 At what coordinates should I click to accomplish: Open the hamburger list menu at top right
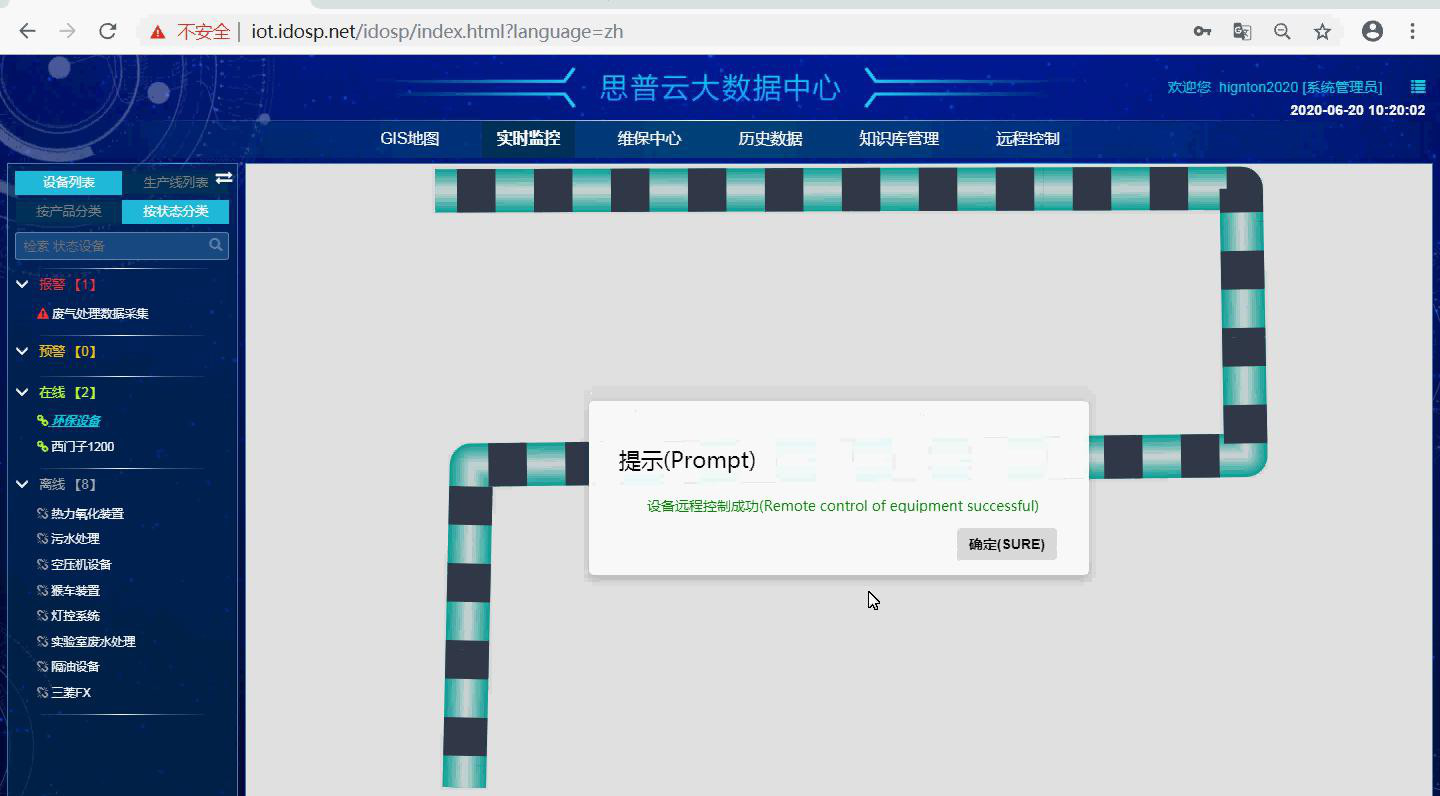click(x=1417, y=86)
